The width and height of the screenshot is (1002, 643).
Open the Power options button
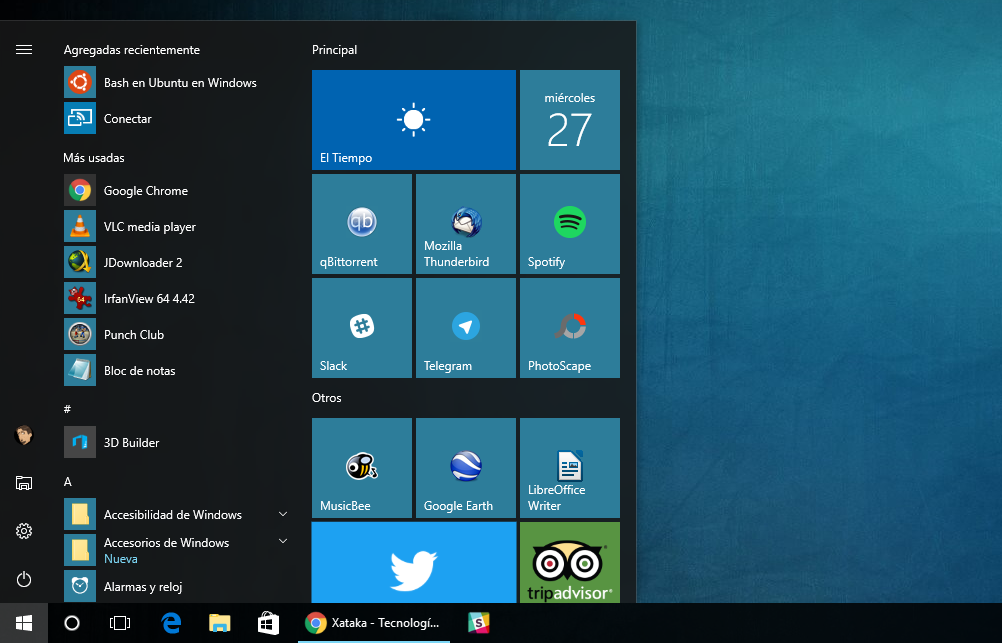point(24,579)
